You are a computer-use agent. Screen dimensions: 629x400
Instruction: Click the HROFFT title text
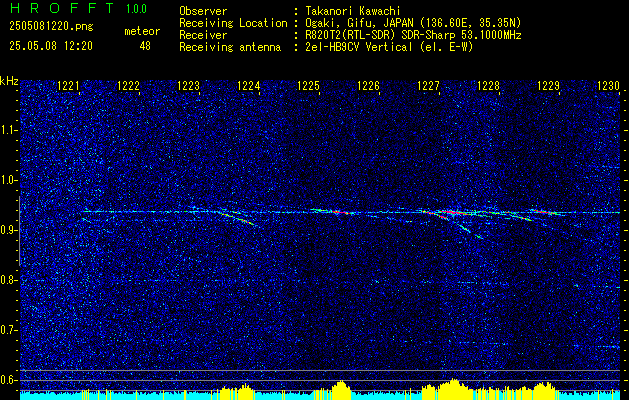pos(62,8)
